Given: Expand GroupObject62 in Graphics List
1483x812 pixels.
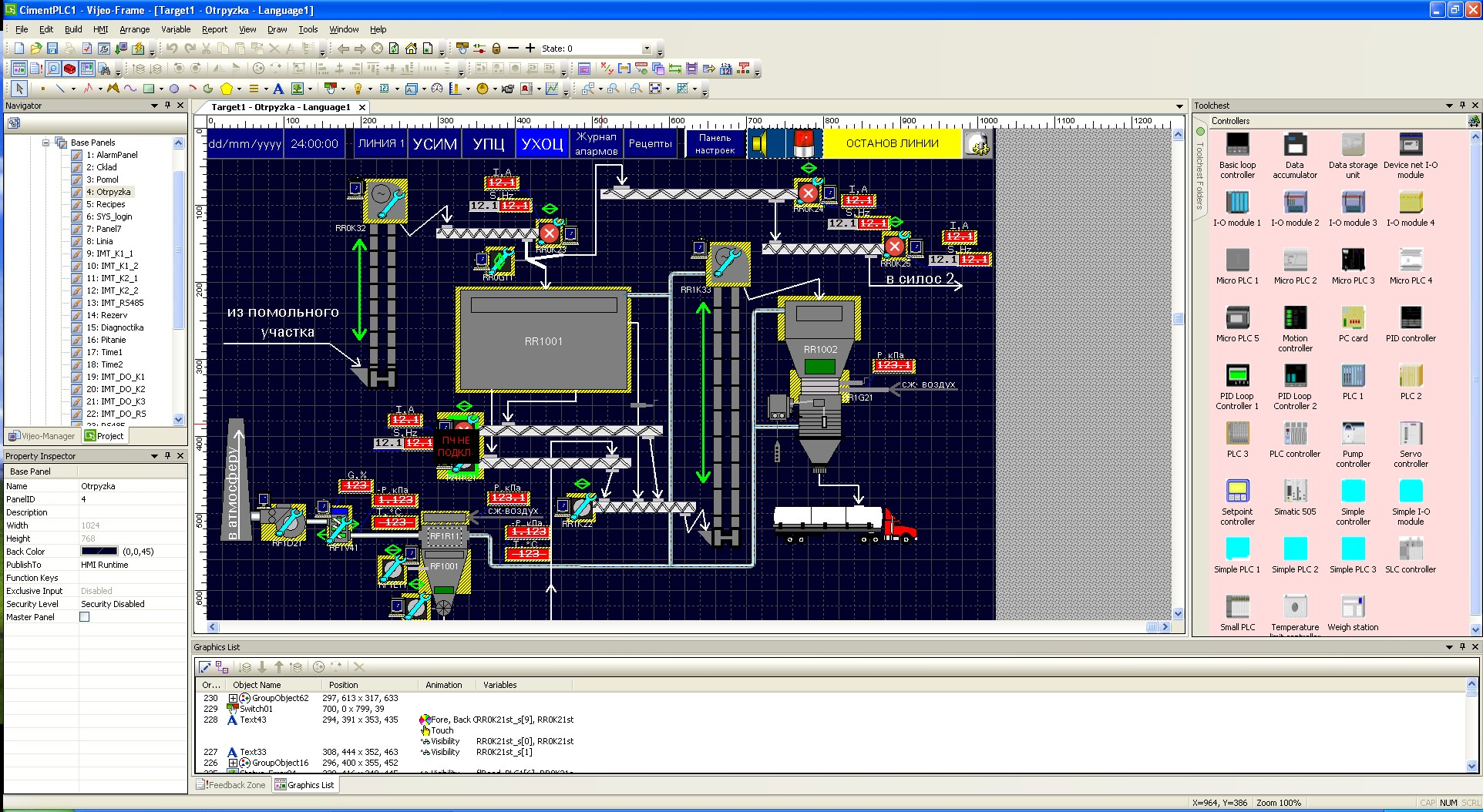Looking at the screenshot, I should pos(233,698).
